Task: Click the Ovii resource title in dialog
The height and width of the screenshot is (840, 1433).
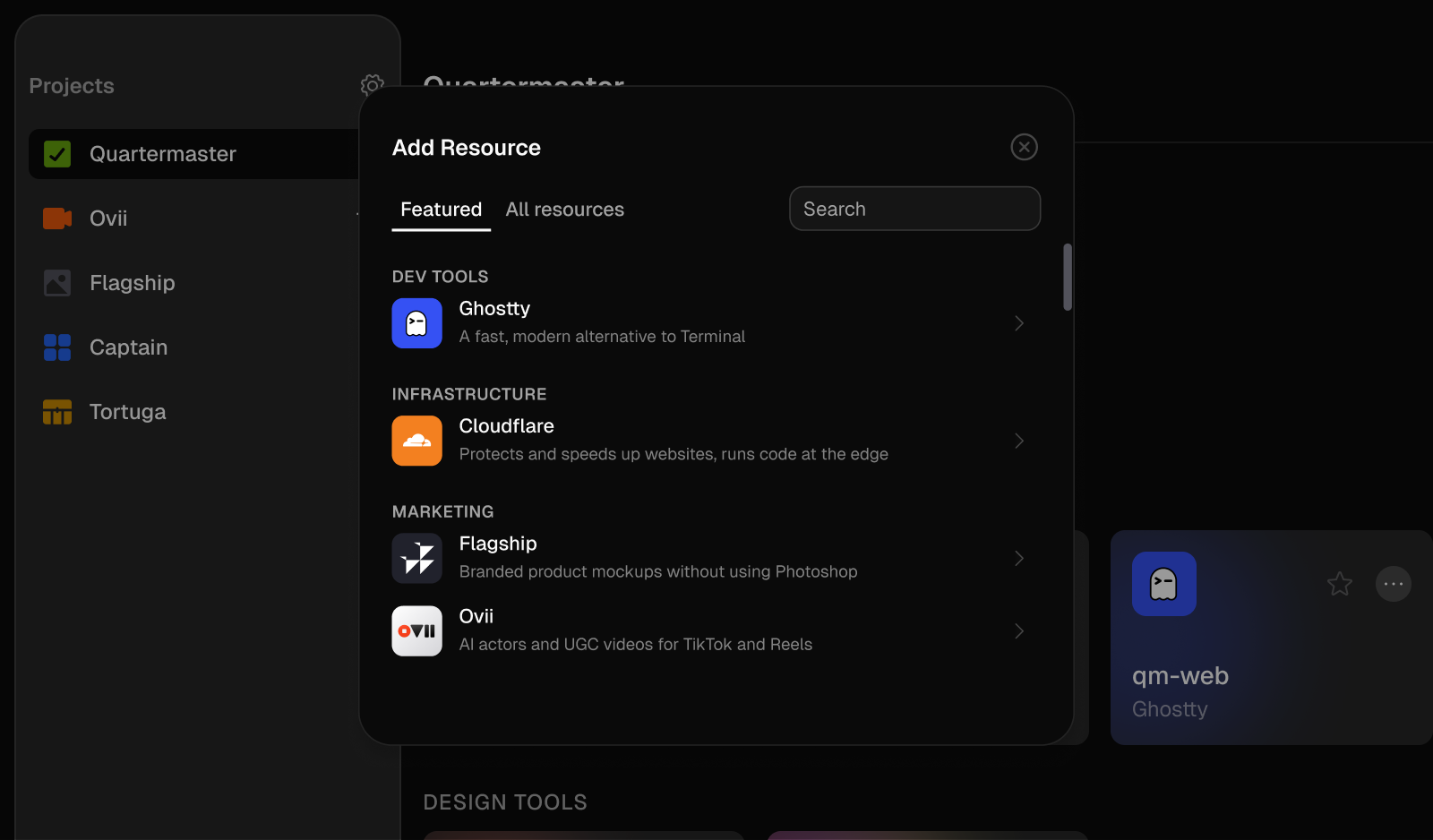Action: coord(476,616)
